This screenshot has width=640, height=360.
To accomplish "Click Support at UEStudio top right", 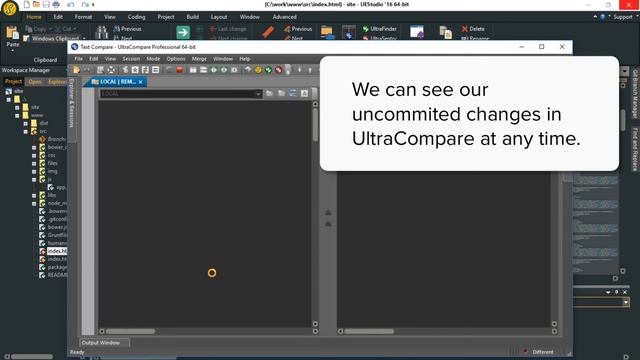I will tap(622, 17).
